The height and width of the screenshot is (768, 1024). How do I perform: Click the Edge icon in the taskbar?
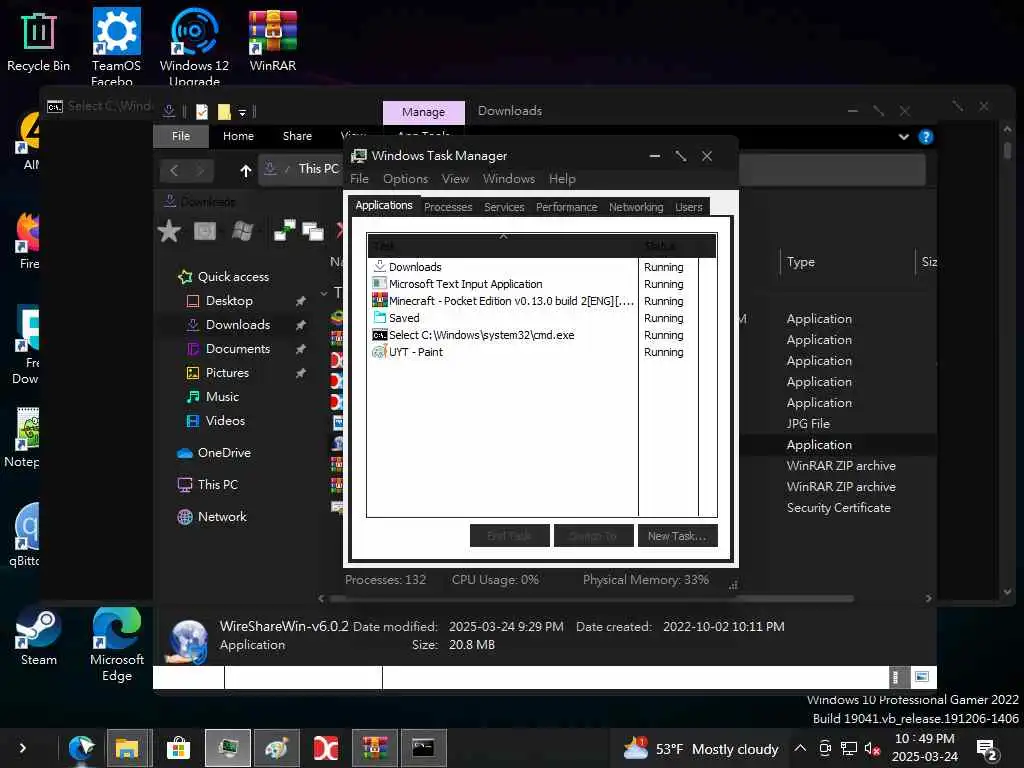[82, 748]
